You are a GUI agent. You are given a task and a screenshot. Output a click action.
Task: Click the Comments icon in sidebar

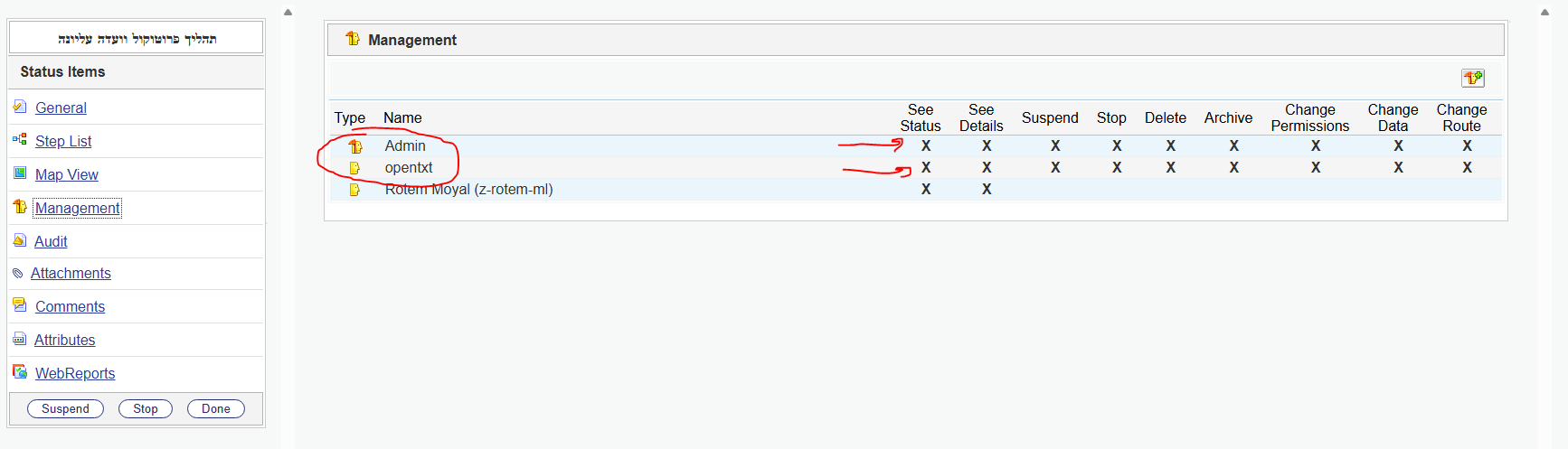[x=20, y=305]
